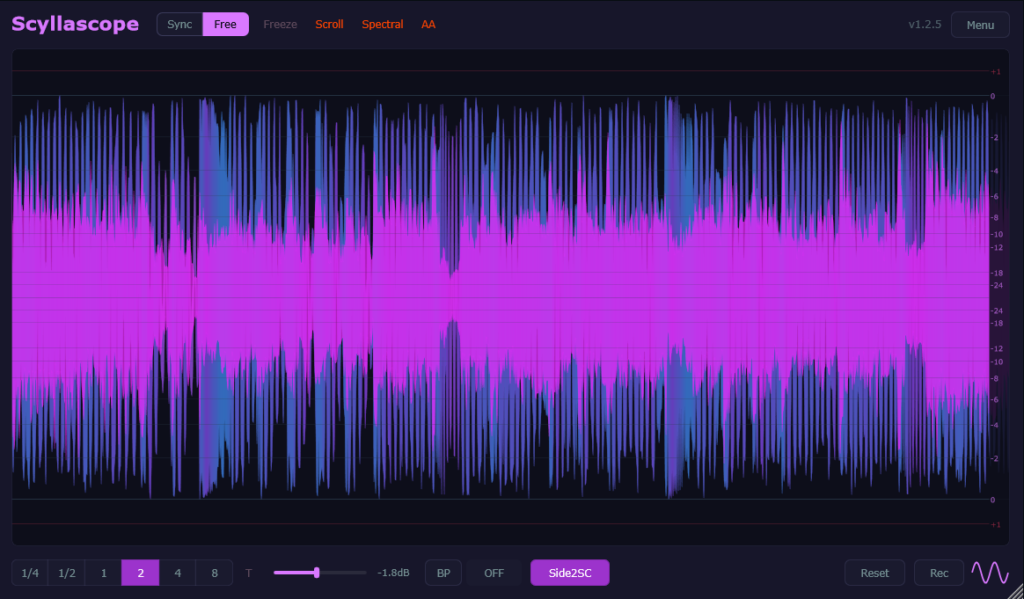Click the threshold slider handle
This screenshot has height=599, width=1024.
[317, 573]
